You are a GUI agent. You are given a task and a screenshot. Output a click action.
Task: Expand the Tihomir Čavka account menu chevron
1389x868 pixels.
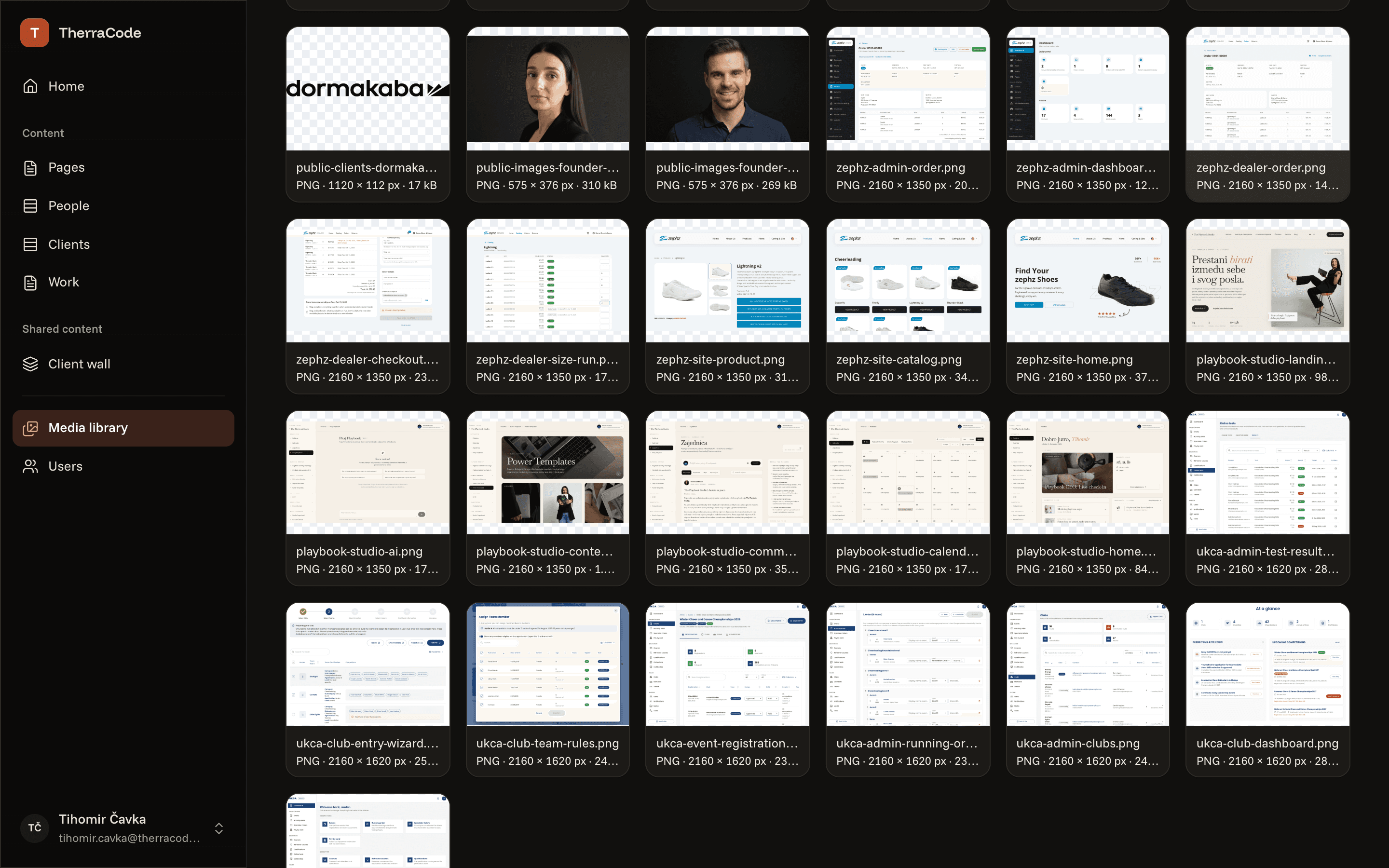218,828
